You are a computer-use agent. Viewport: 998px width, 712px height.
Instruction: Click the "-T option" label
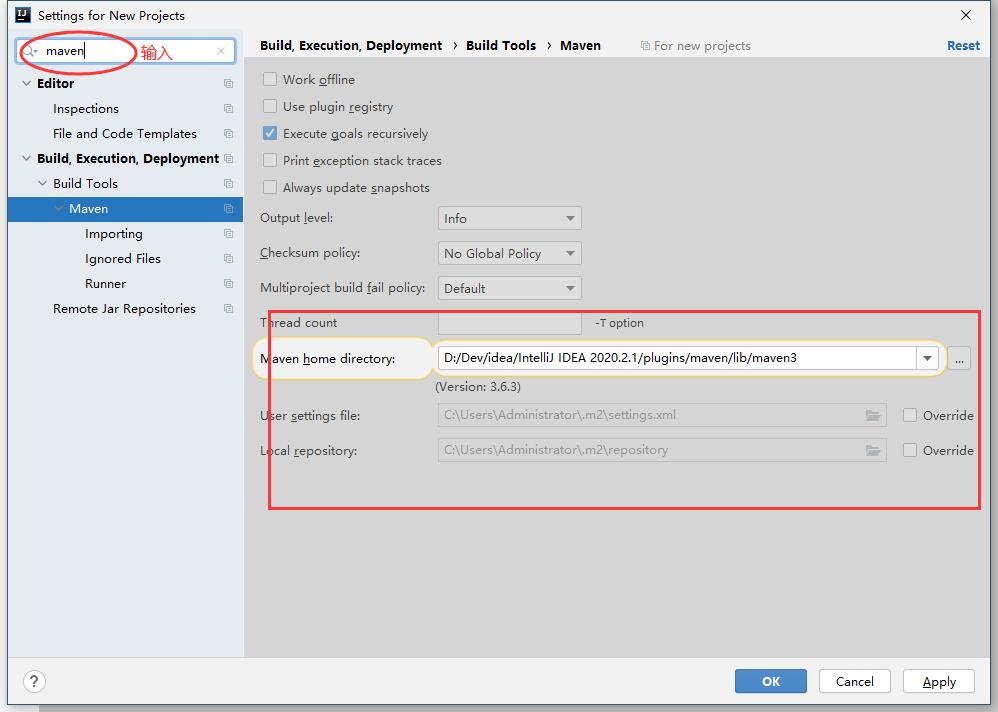[x=619, y=323]
